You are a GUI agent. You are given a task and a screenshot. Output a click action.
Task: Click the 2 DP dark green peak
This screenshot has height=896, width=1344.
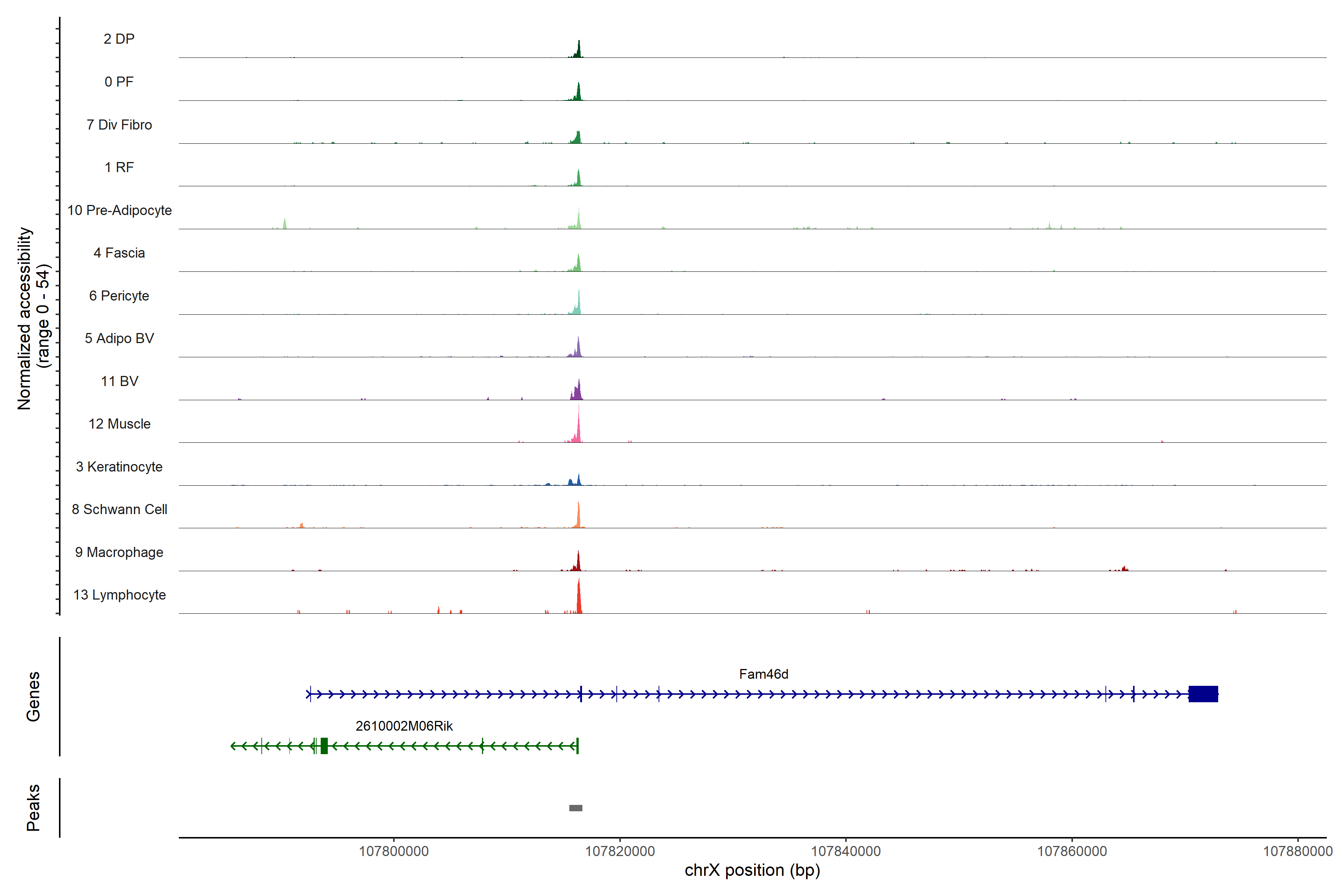[x=578, y=51]
